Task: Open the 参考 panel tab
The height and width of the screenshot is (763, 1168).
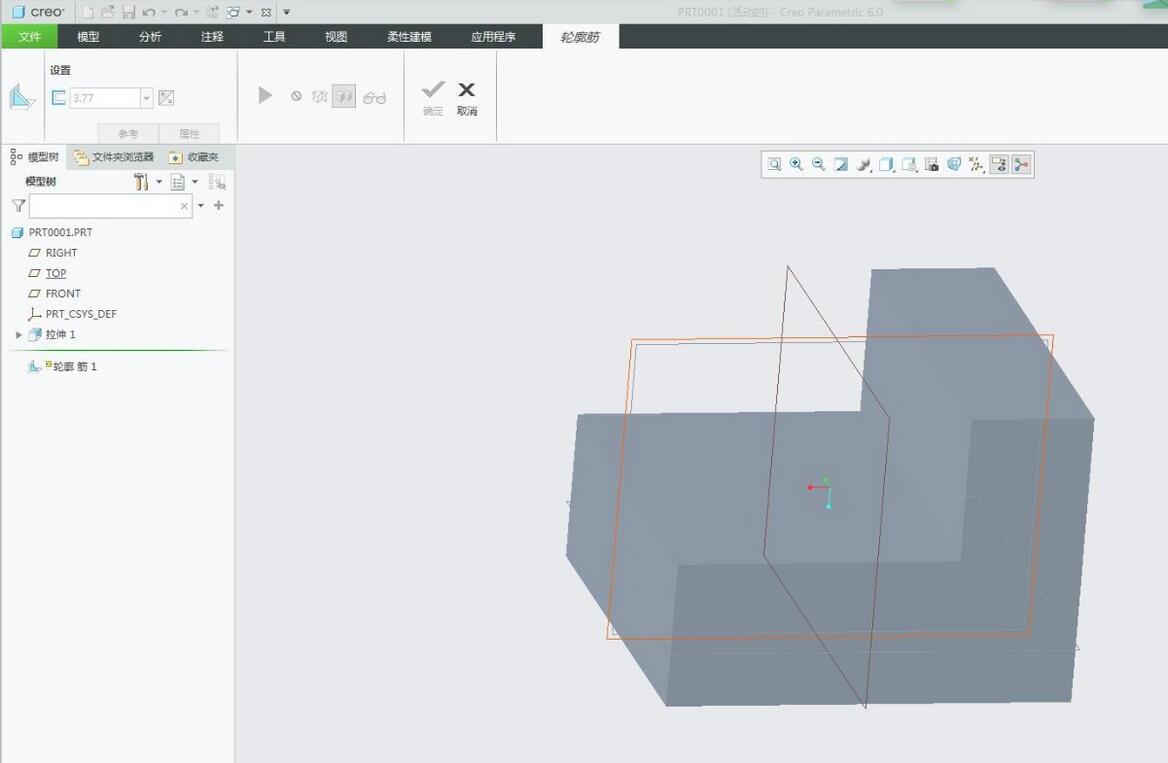Action: pos(128,133)
